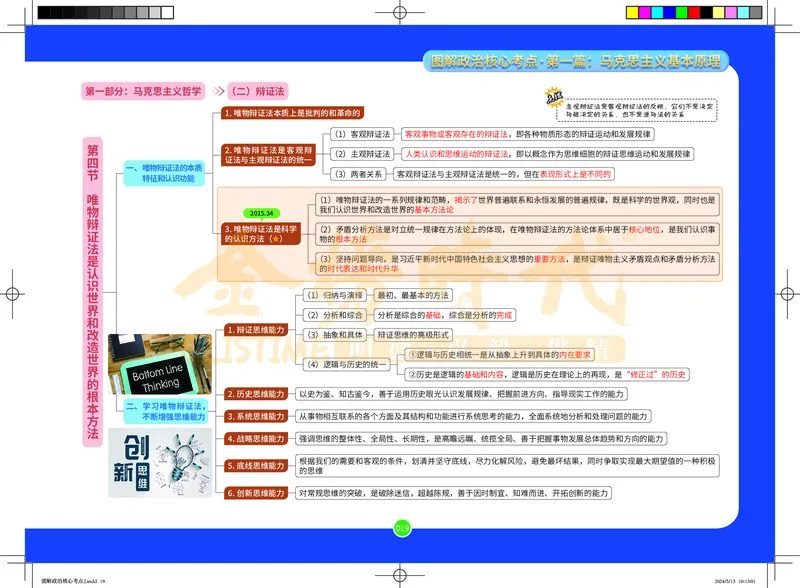Click the 第一部分:马克思主义哲学 heading
The image size is (800, 588).
(x=144, y=90)
